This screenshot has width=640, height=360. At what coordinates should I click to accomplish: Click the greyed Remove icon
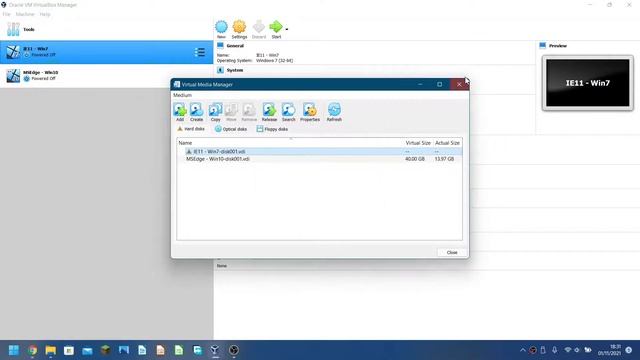click(x=249, y=112)
